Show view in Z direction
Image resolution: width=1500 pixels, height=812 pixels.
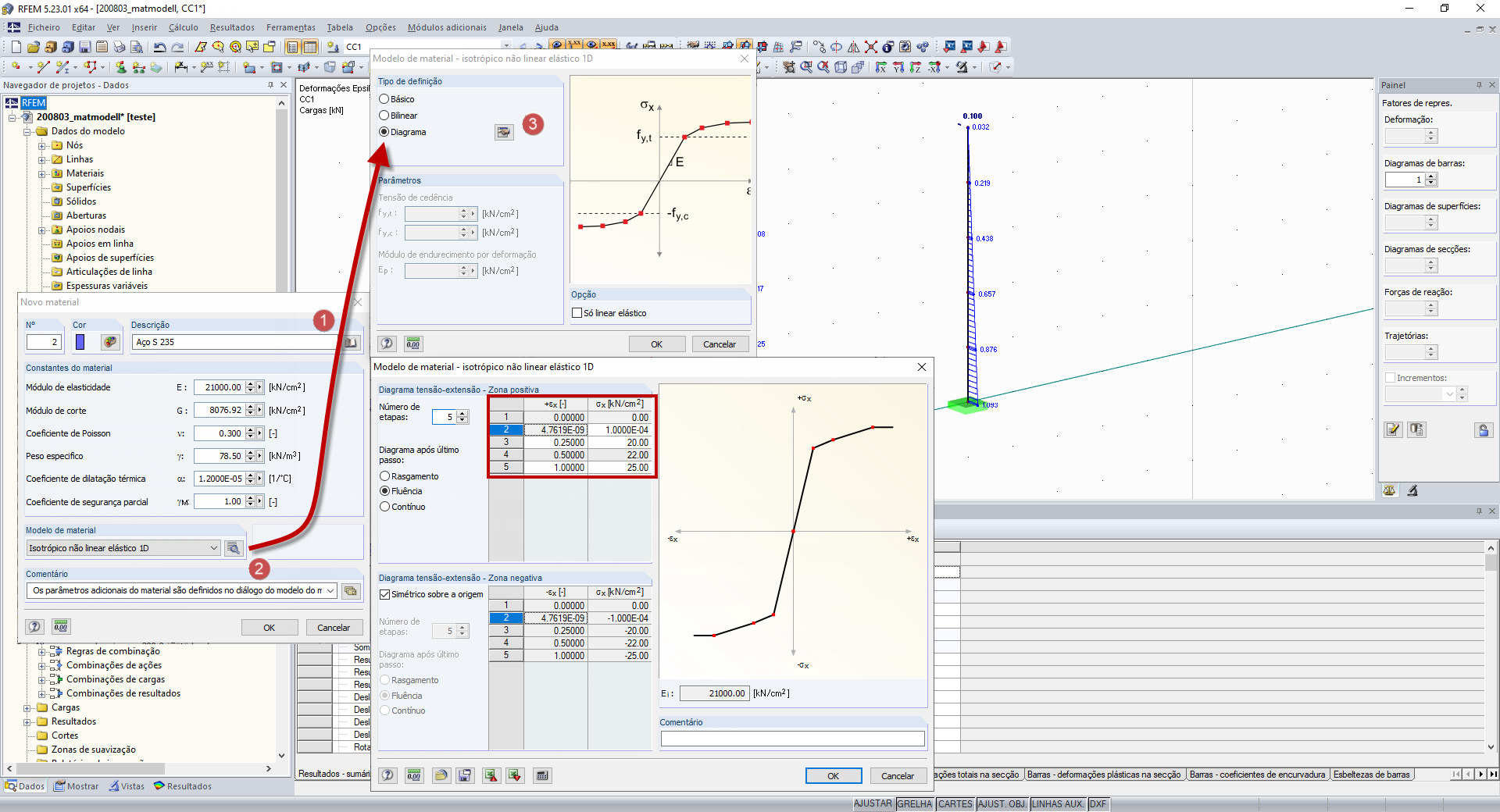tap(916, 68)
